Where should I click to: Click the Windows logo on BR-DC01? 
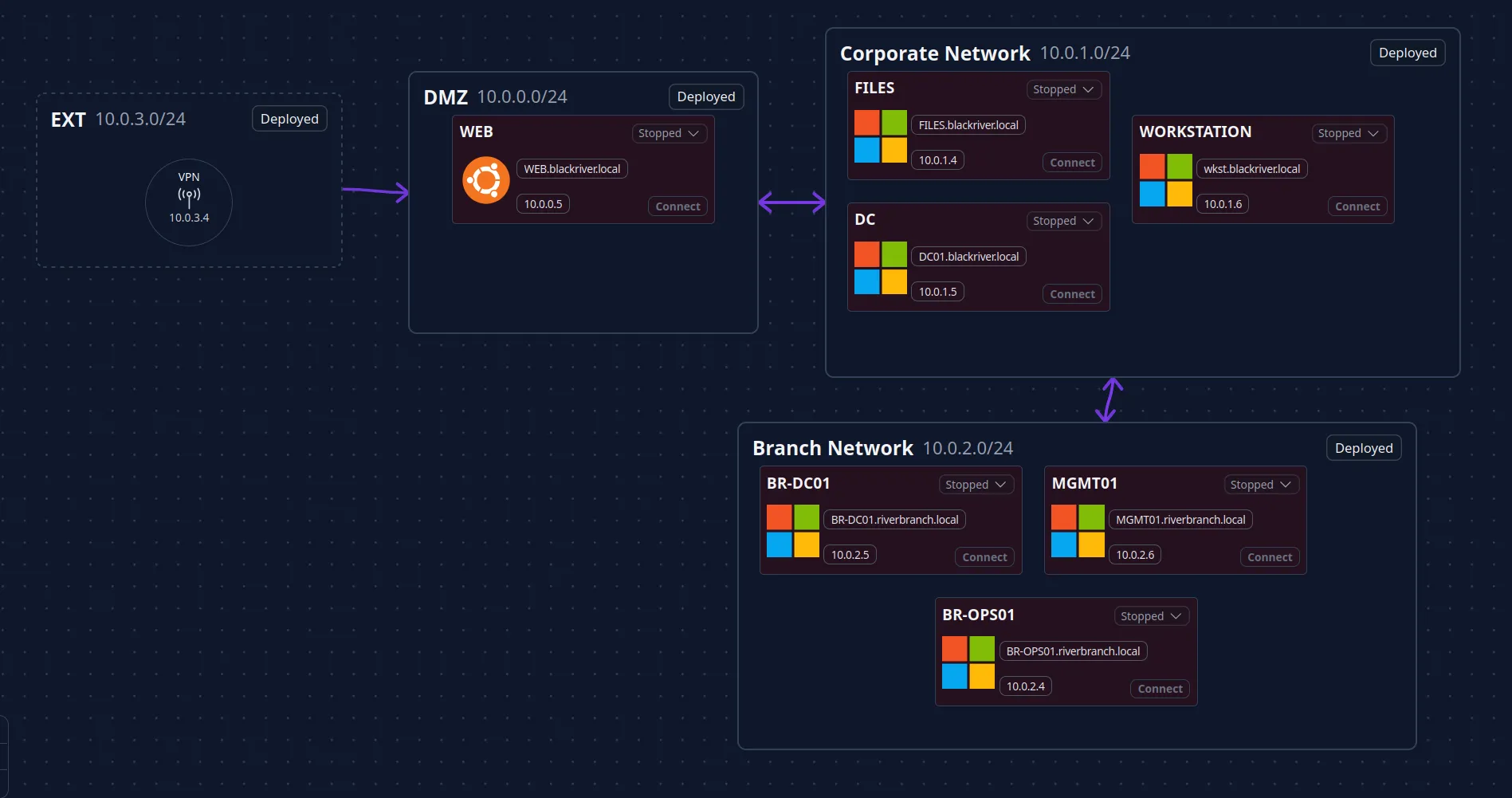(793, 531)
